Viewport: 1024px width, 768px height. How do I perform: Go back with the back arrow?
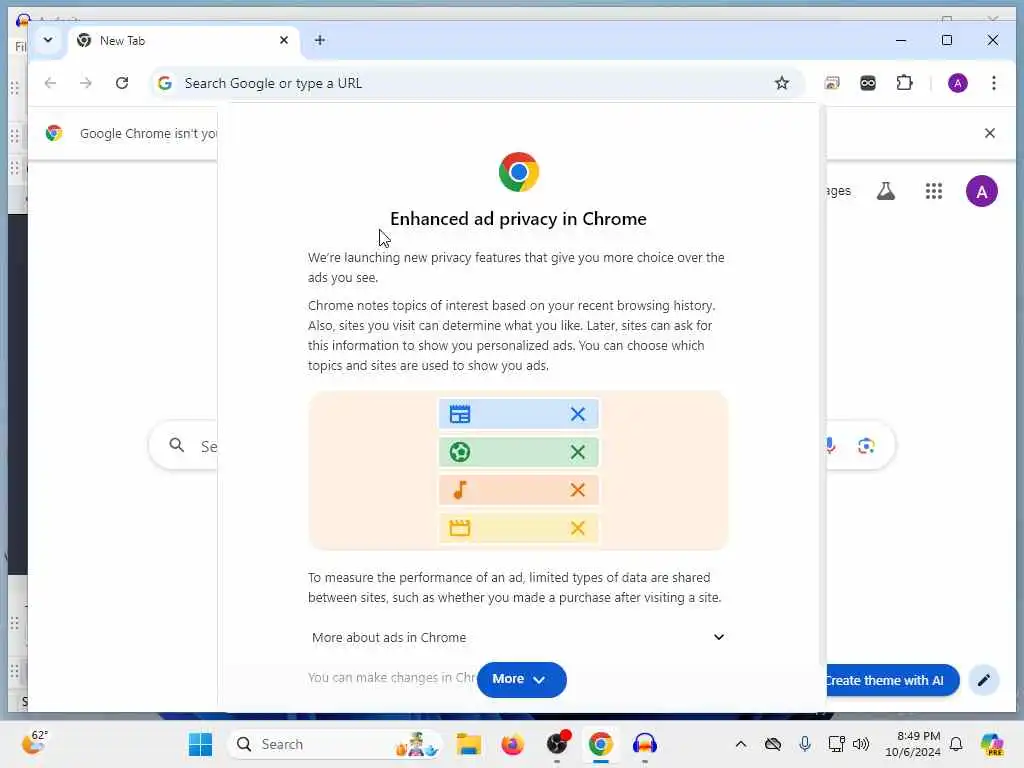(x=50, y=83)
